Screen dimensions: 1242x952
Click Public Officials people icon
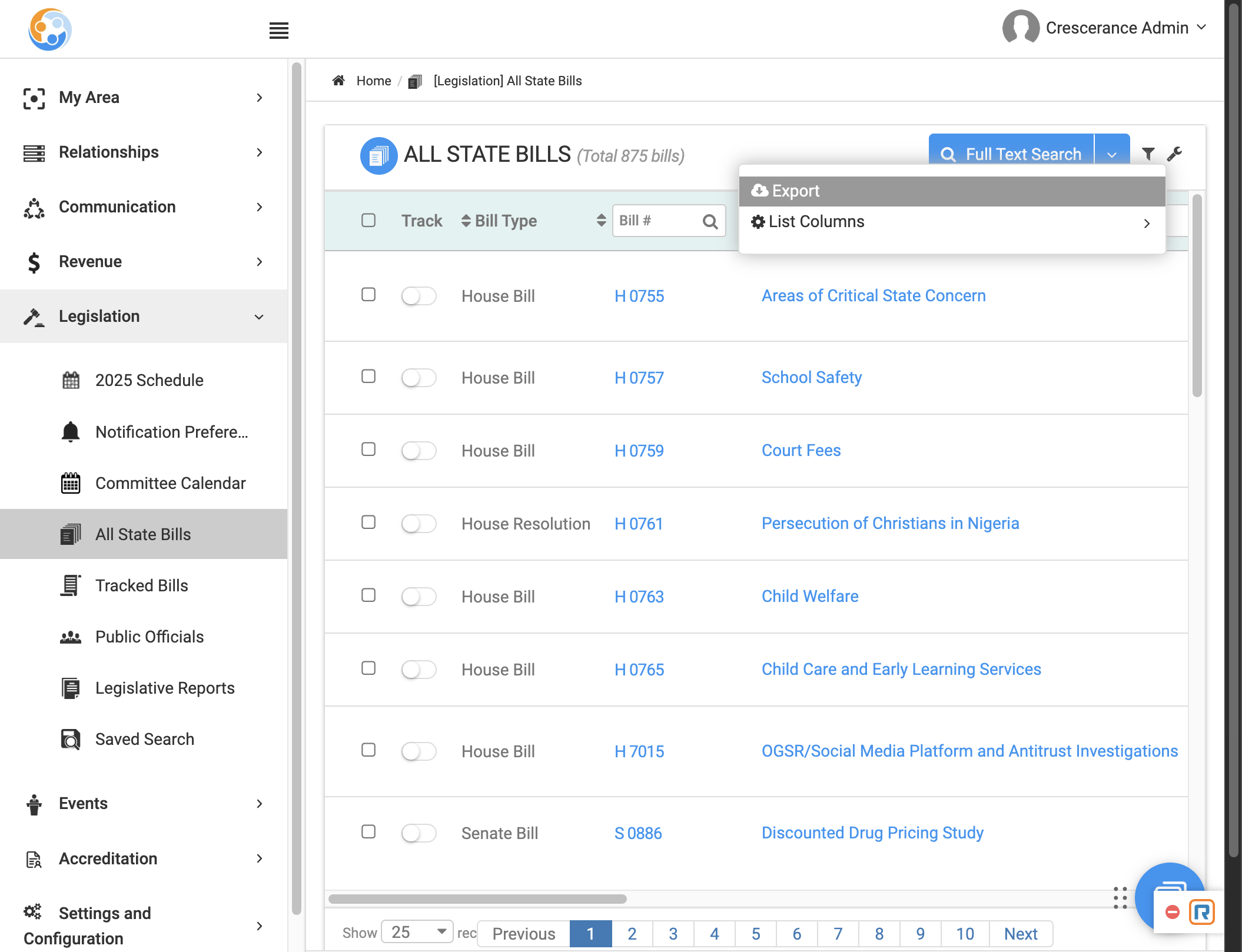tap(71, 637)
